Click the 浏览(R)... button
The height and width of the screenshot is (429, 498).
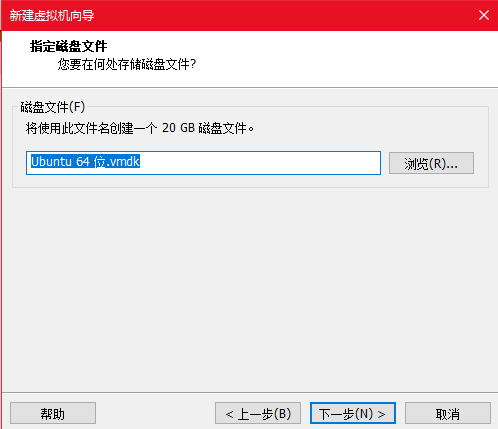pyautogui.click(x=431, y=163)
